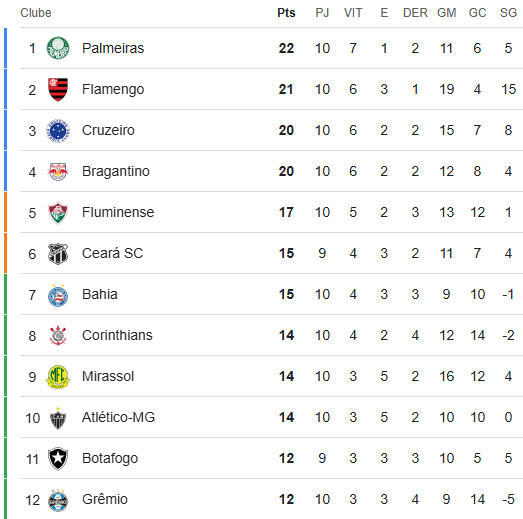Select the GM column header
The height and width of the screenshot is (519, 523).
[x=447, y=13]
